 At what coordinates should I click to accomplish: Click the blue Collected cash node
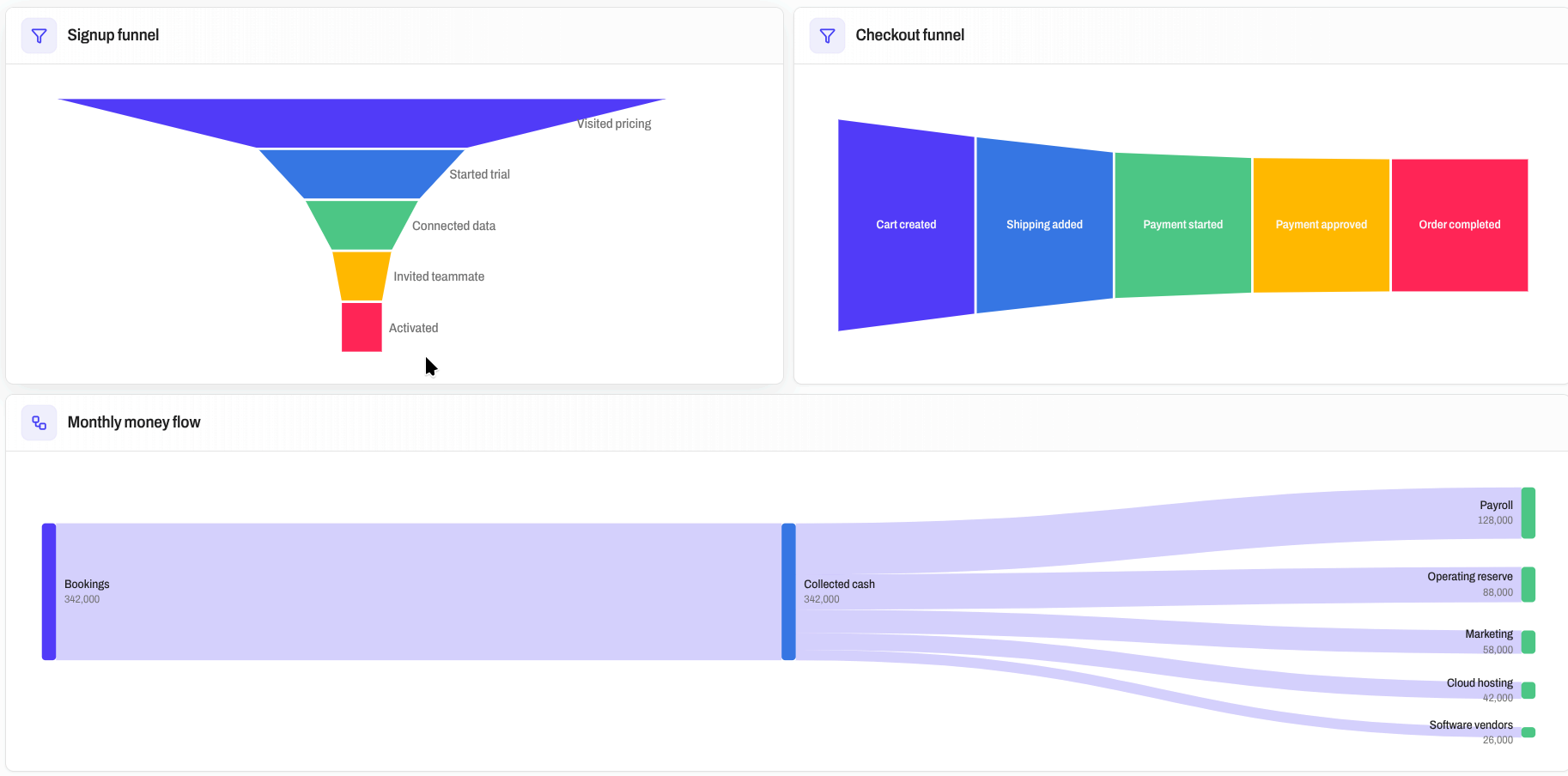(788, 591)
